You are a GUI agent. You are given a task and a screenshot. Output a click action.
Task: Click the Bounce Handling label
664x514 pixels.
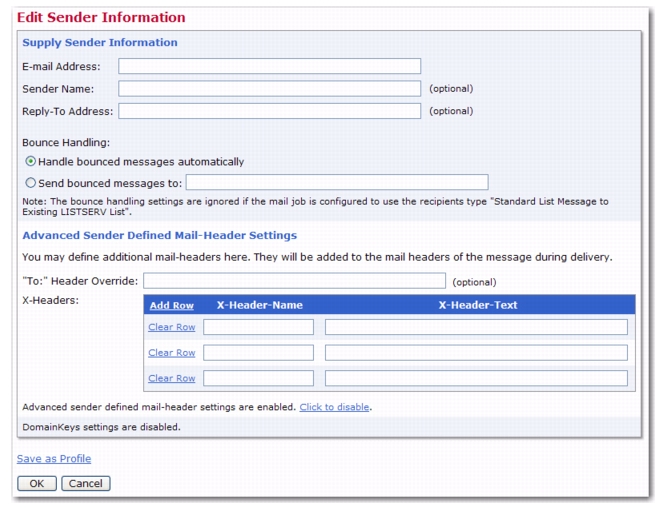[66, 143]
